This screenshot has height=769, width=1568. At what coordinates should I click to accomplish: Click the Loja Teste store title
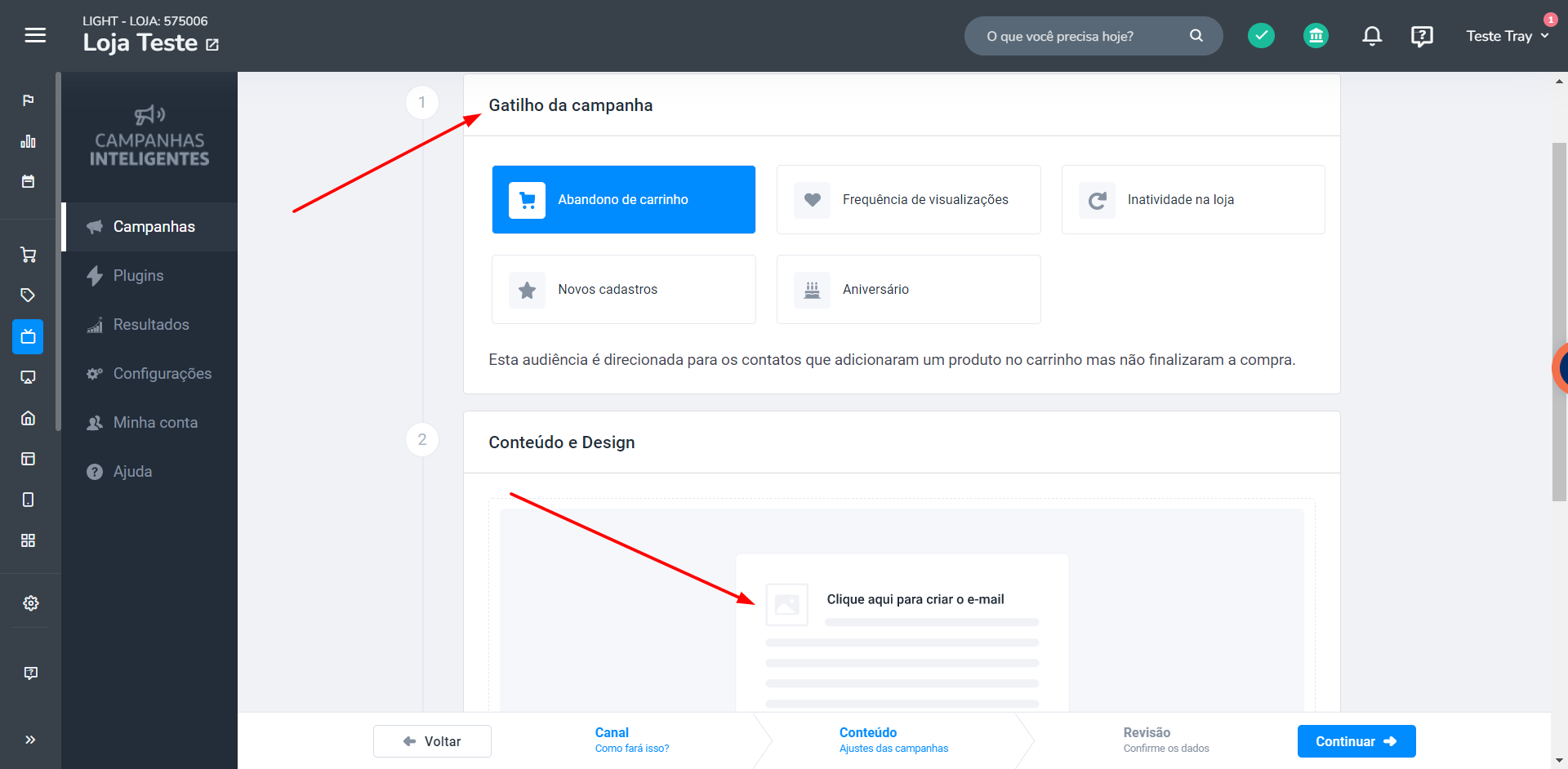pyautogui.click(x=140, y=43)
